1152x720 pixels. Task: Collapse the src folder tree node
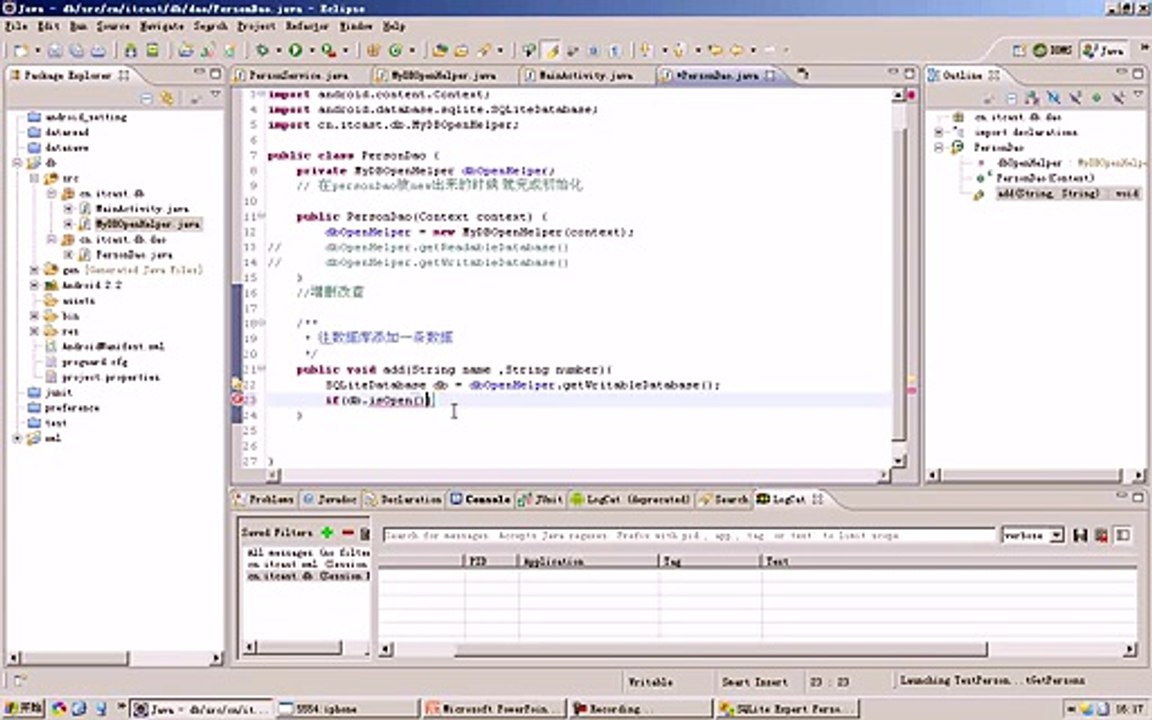pyautogui.click(x=35, y=178)
